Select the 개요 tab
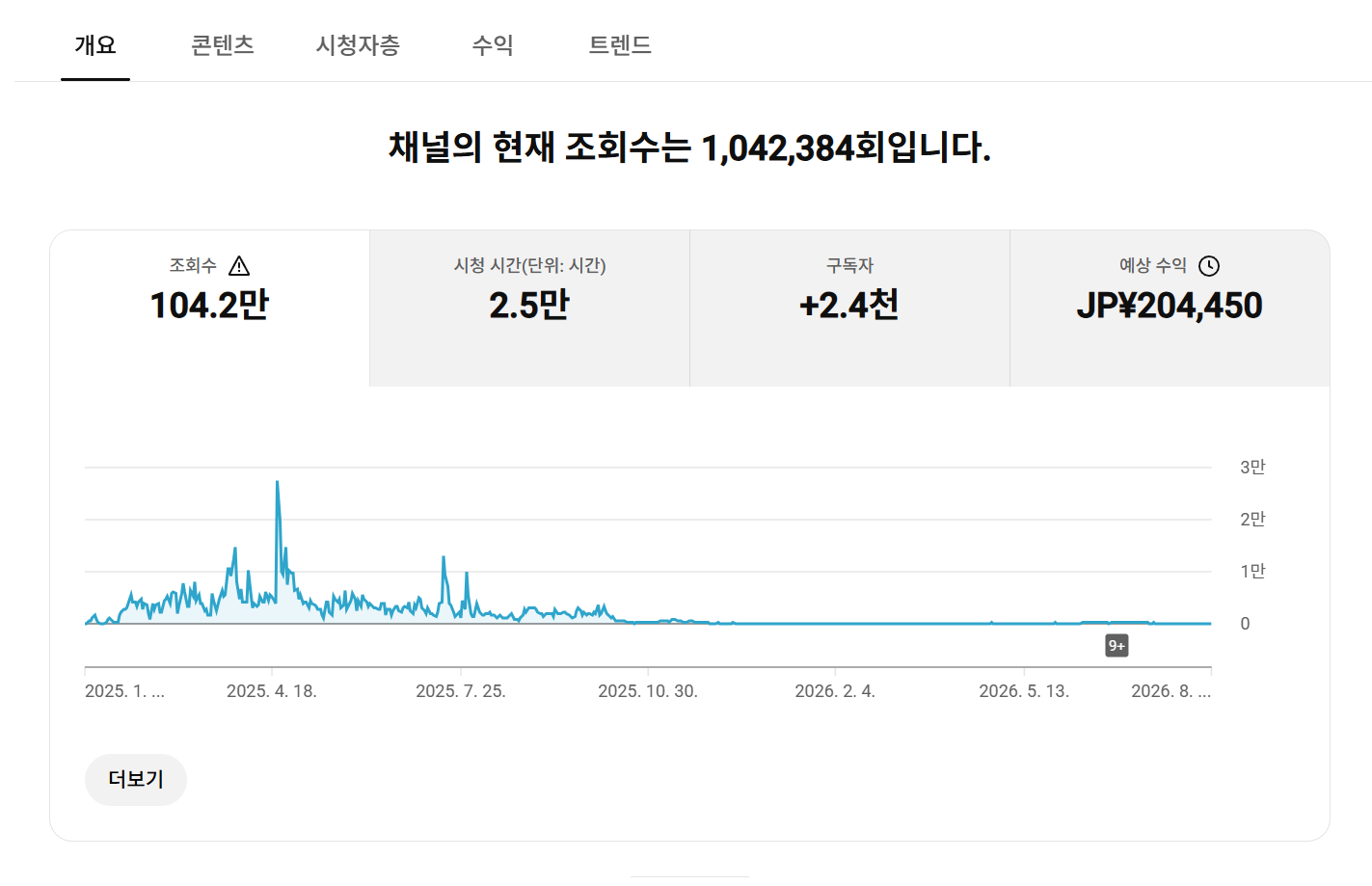Screen dimensions: 1372x886 click(95, 45)
